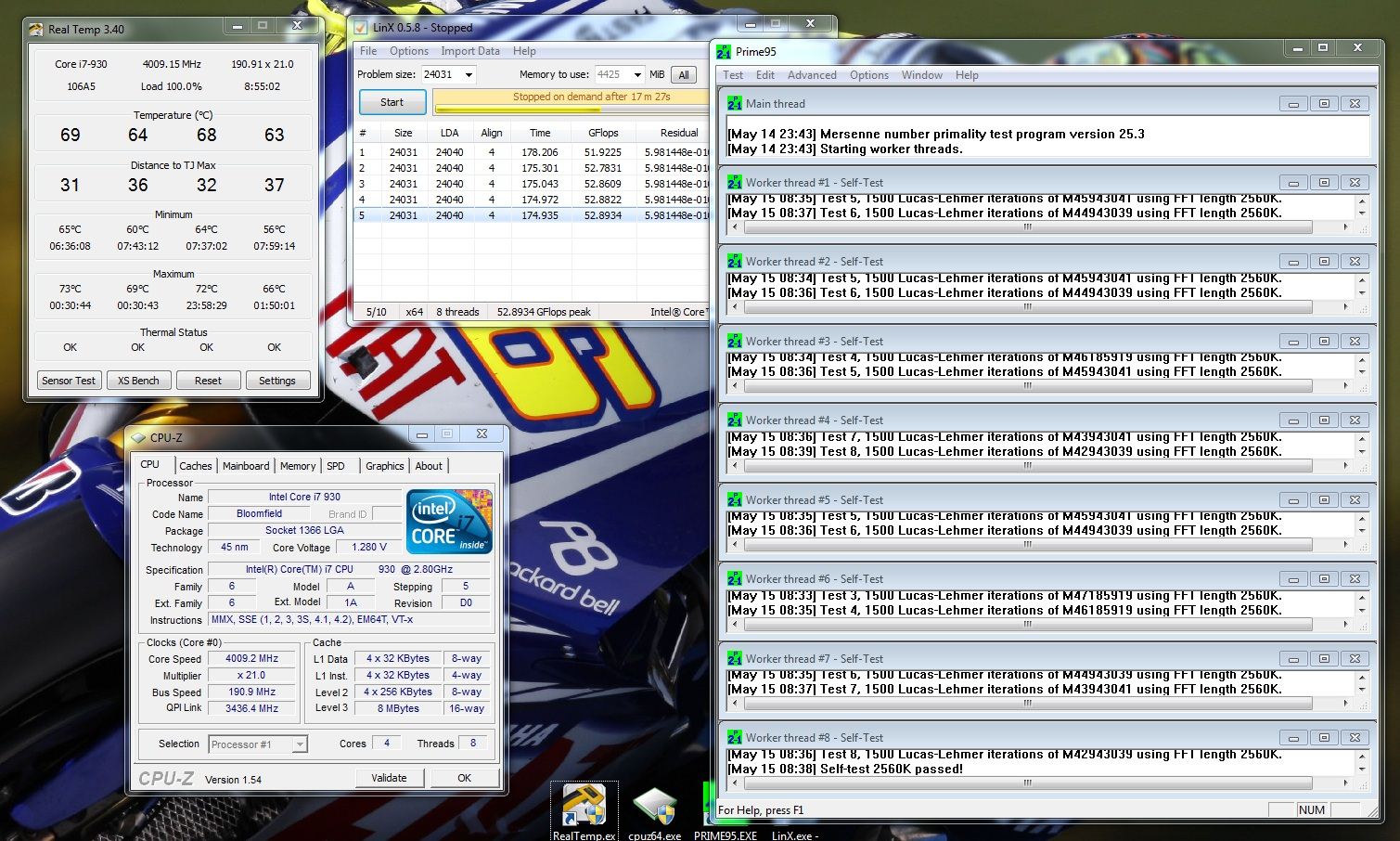
Task: Select the LinX row with GFlops 52.7831
Action: pyautogui.click(x=533, y=168)
